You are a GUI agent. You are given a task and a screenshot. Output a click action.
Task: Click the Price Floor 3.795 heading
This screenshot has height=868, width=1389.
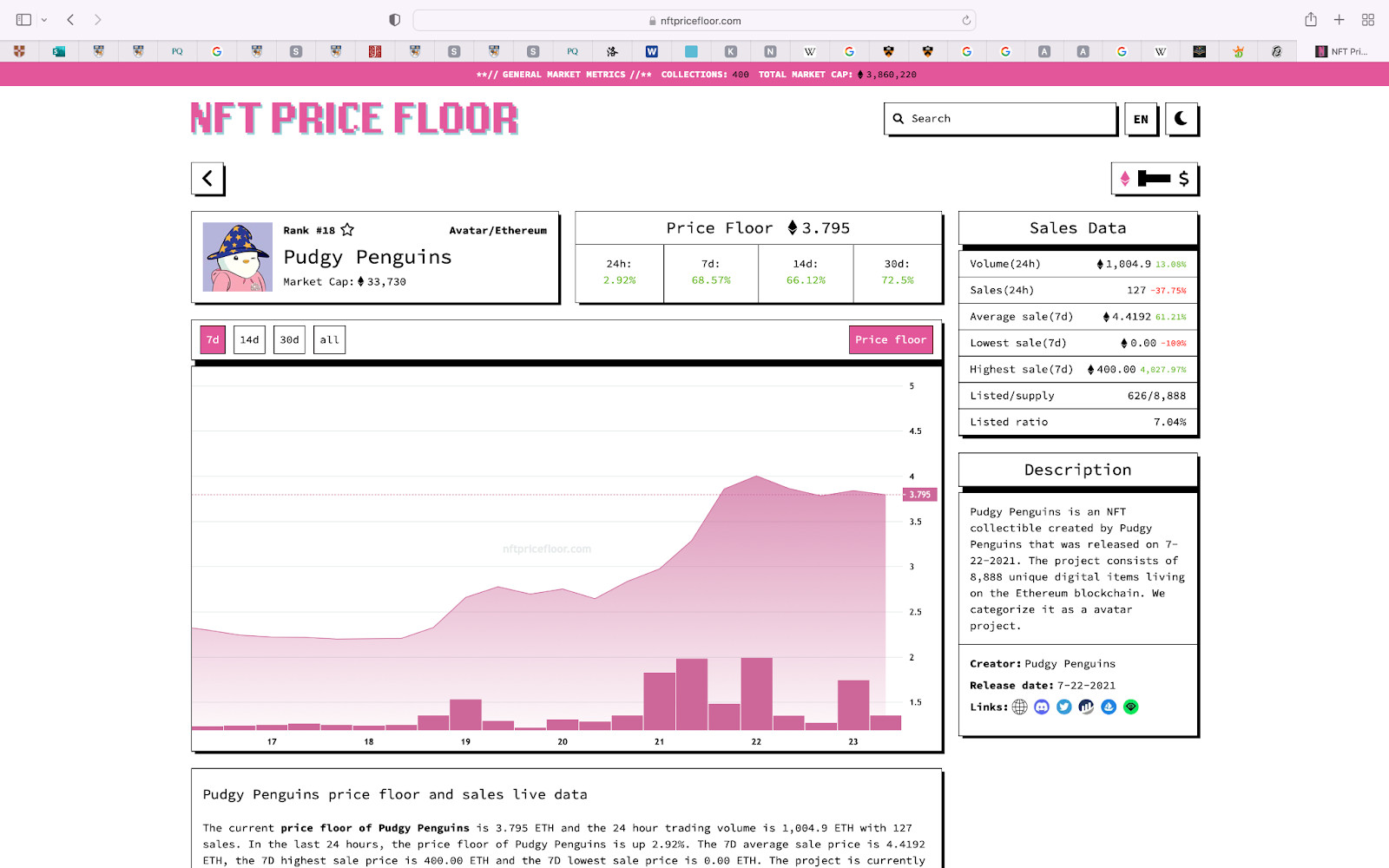point(758,228)
